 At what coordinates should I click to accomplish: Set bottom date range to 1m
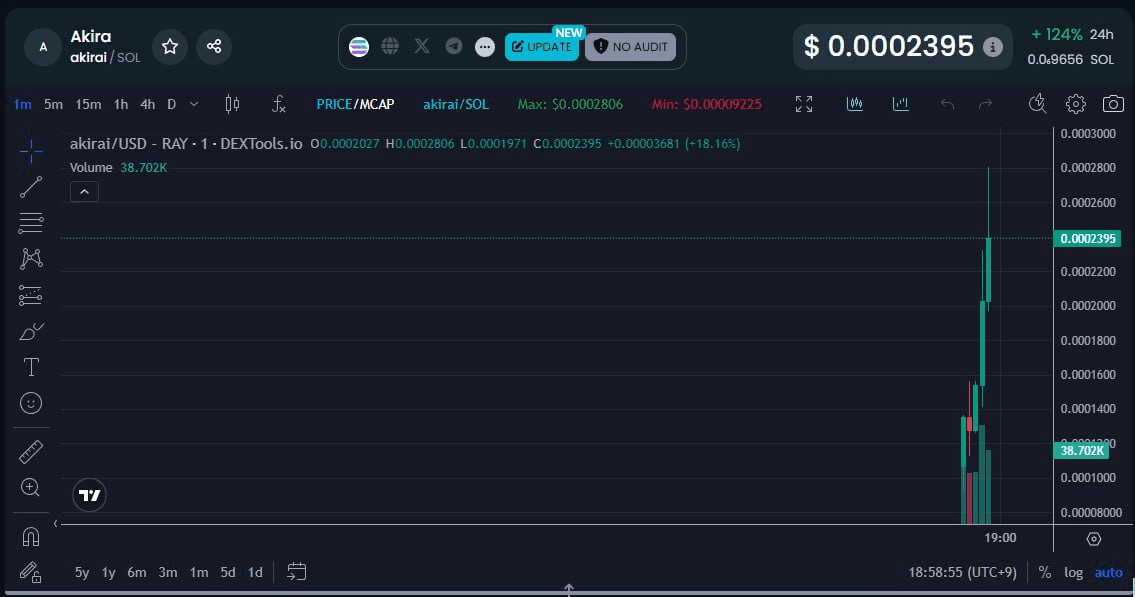point(199,572)
